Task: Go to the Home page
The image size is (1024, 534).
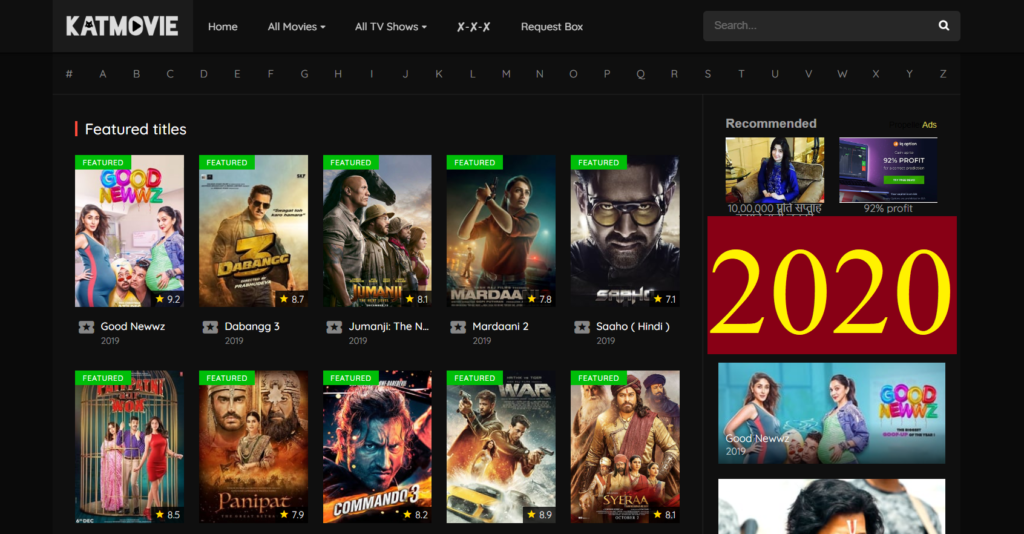Action: [223, 27]
